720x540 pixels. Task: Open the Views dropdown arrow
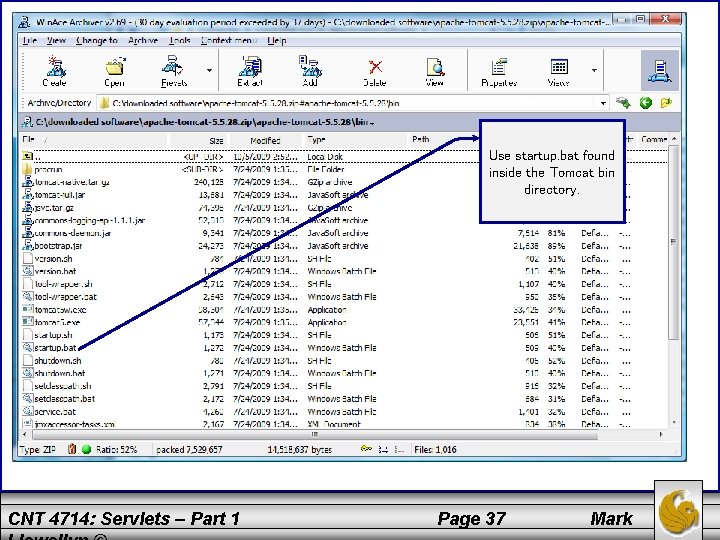click(594, 70)
